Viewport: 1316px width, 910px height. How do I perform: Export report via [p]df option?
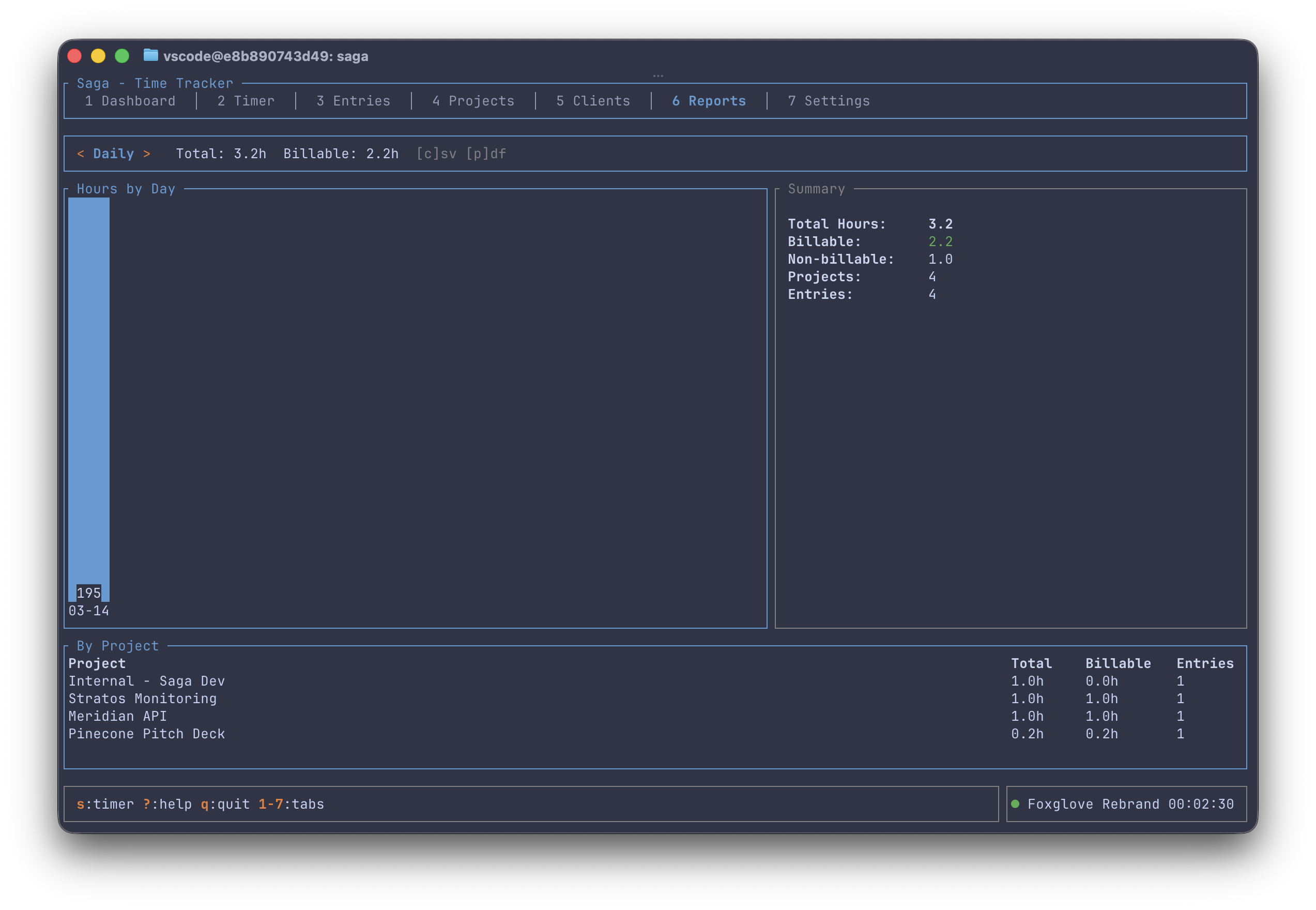[x=486, y=154]
